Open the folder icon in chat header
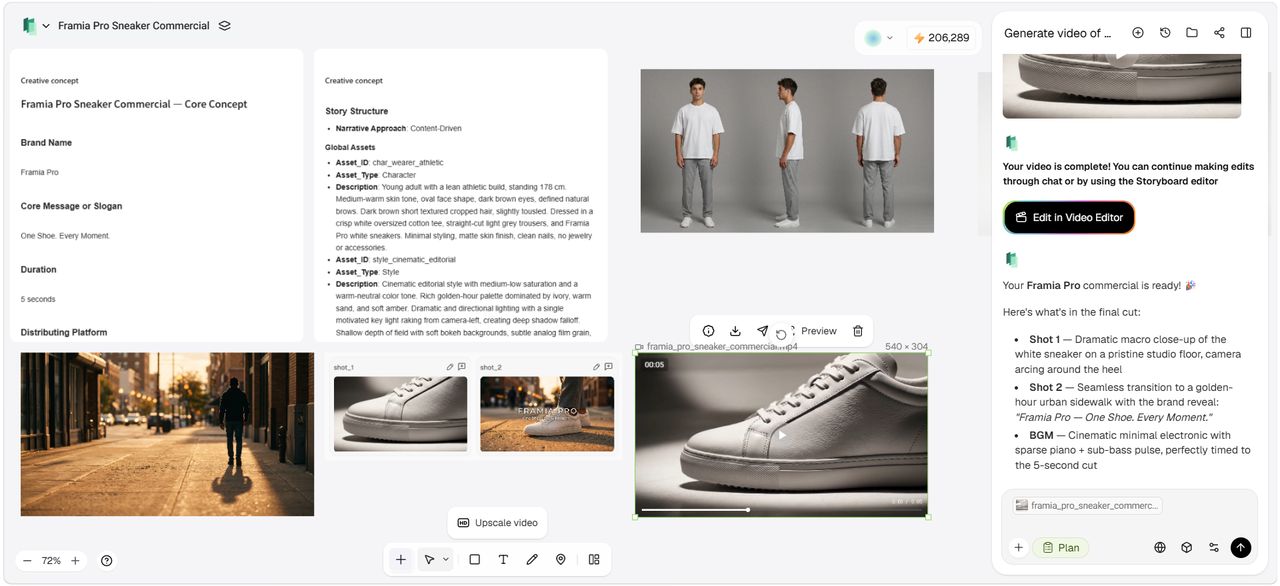The image size is (1280, 586). click(1192, 33)
